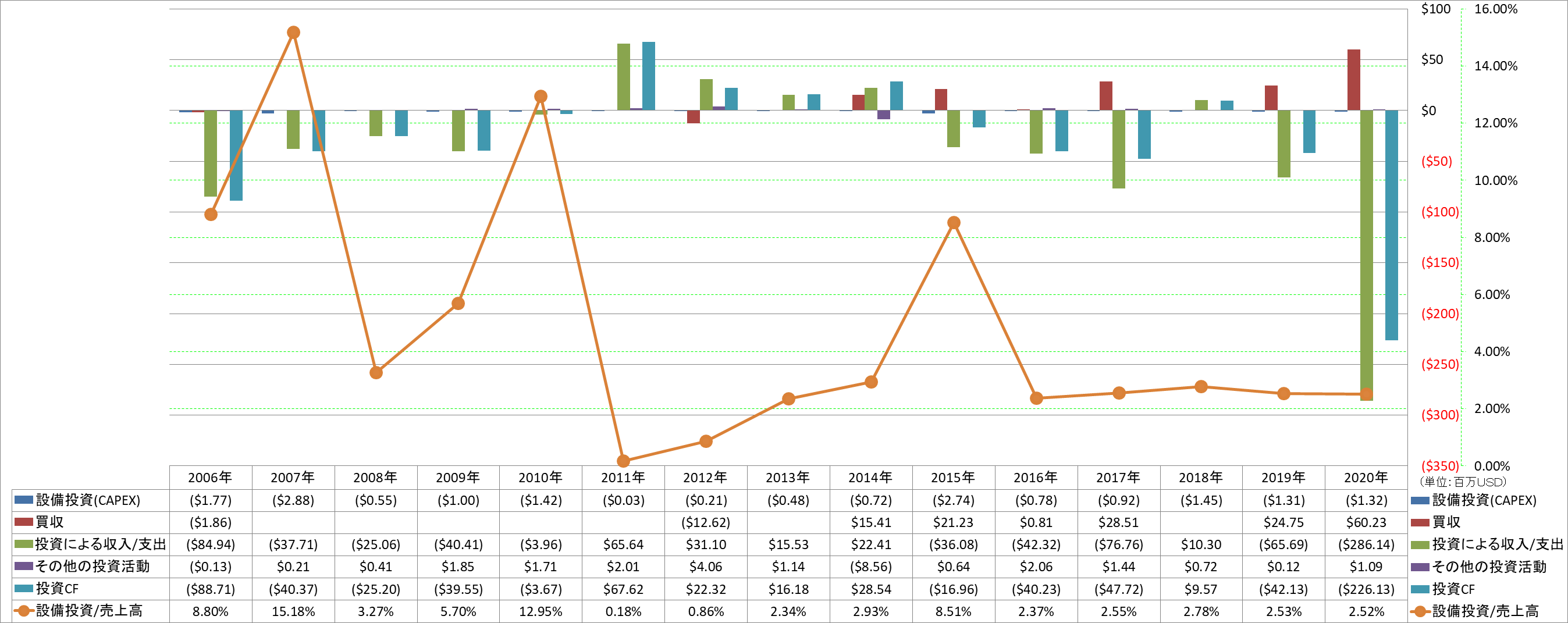Click the $65.64 cell under 2011年

(623, 544)
